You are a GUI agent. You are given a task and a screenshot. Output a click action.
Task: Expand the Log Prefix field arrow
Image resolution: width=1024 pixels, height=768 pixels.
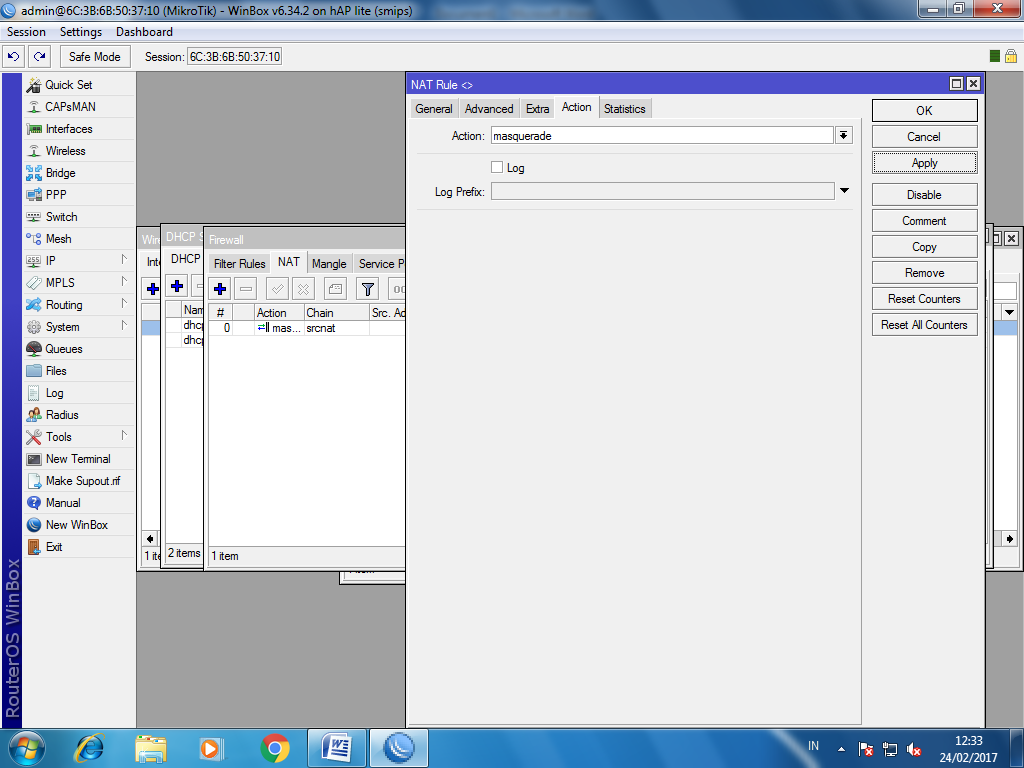pos(844,191)
